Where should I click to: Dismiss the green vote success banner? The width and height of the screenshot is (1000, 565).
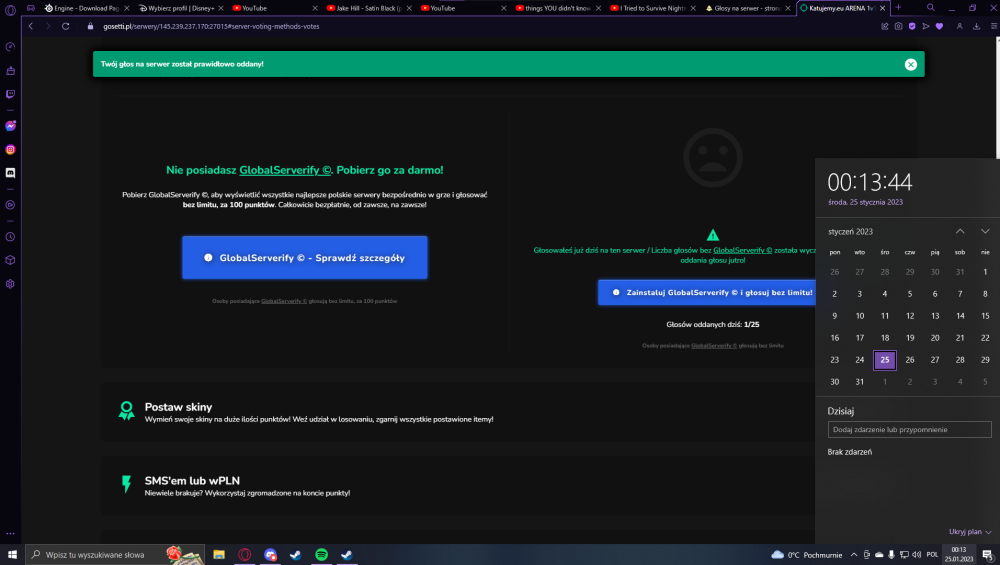tap(910, 64)
